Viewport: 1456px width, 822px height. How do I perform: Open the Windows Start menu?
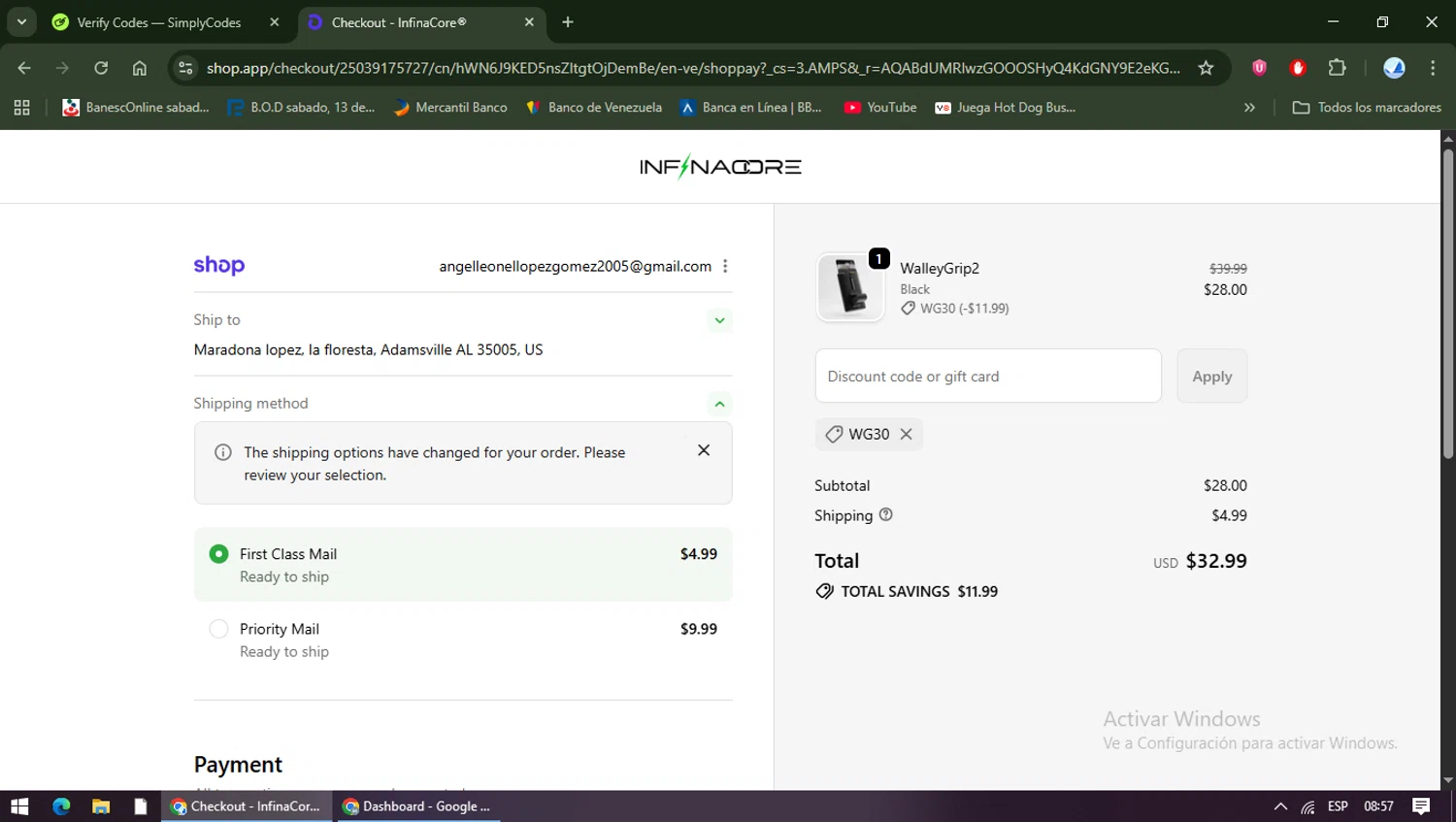[x=19, y=806]
